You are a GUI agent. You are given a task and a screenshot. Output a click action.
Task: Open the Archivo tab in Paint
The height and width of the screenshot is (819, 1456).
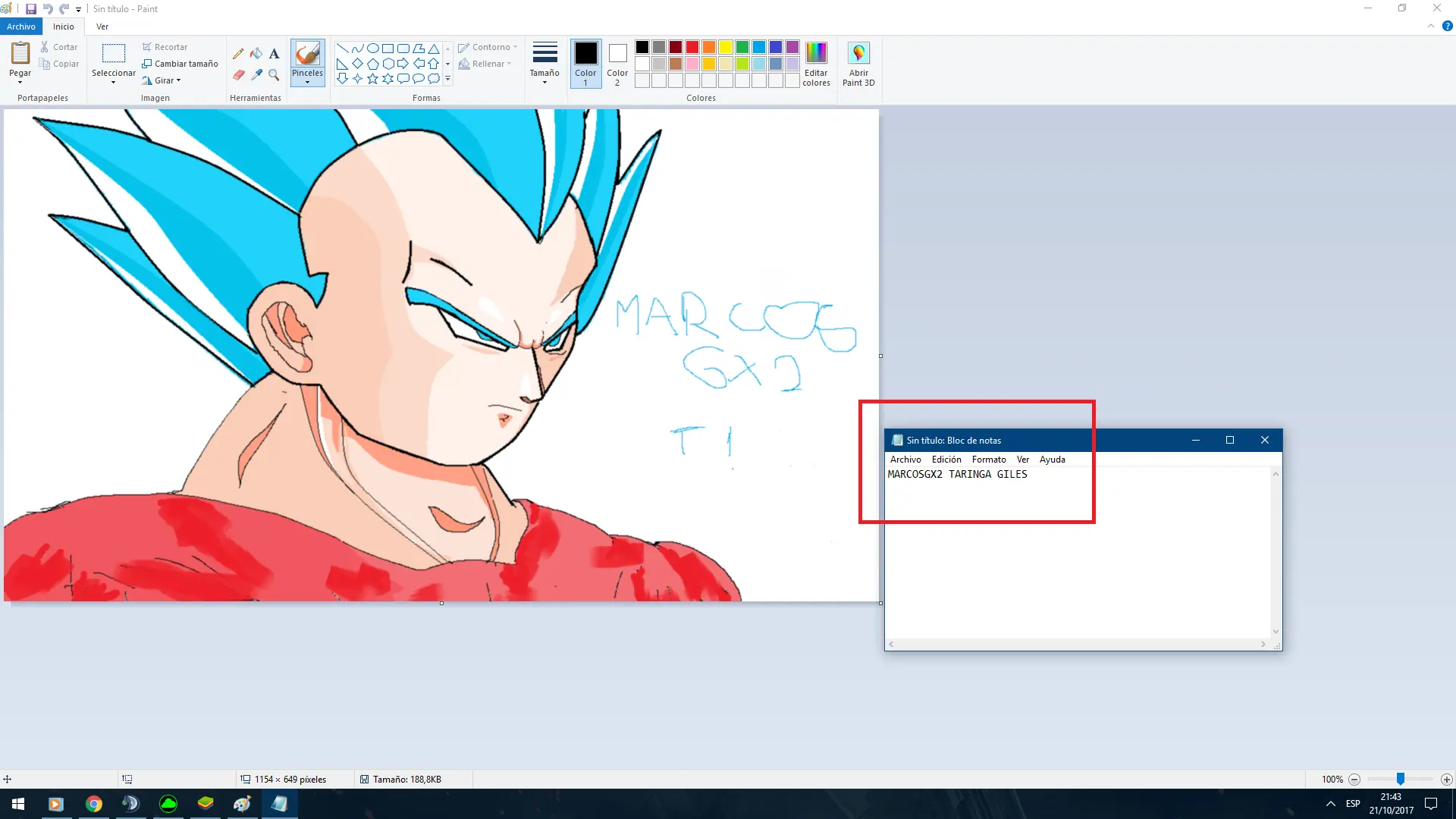pyautogui.click(x=21, y=27)
